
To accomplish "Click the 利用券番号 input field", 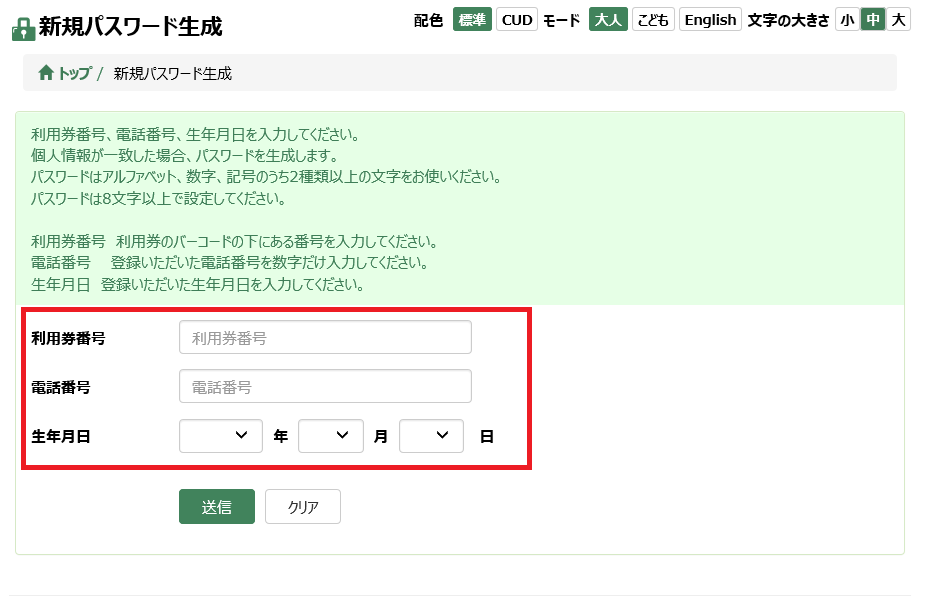I will click(x=325, y=338).
